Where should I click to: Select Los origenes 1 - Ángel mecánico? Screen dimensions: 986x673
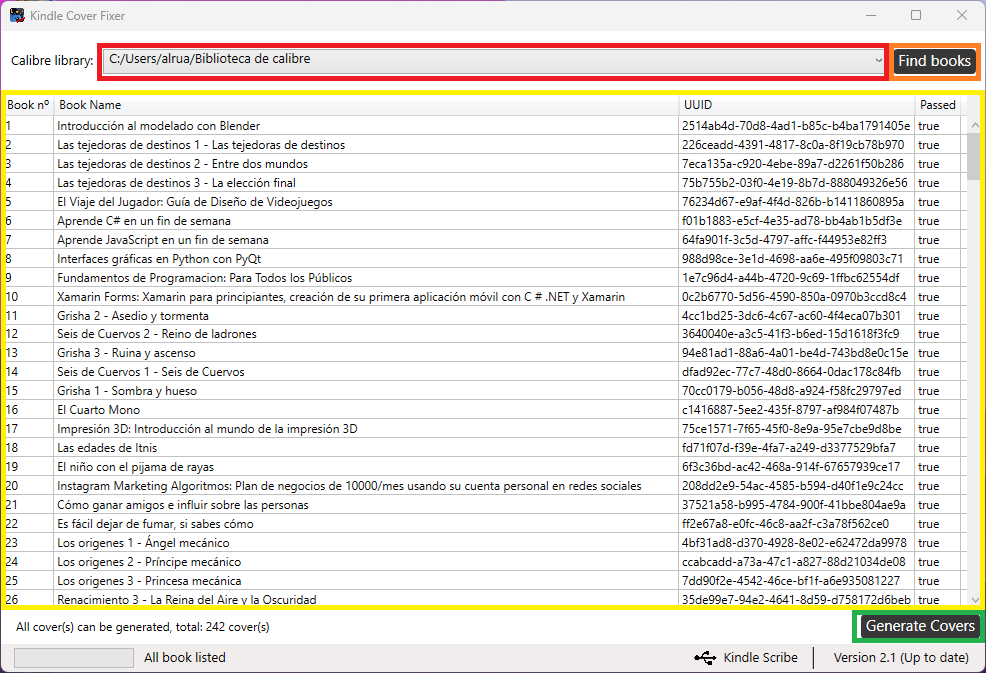(483, 543)
